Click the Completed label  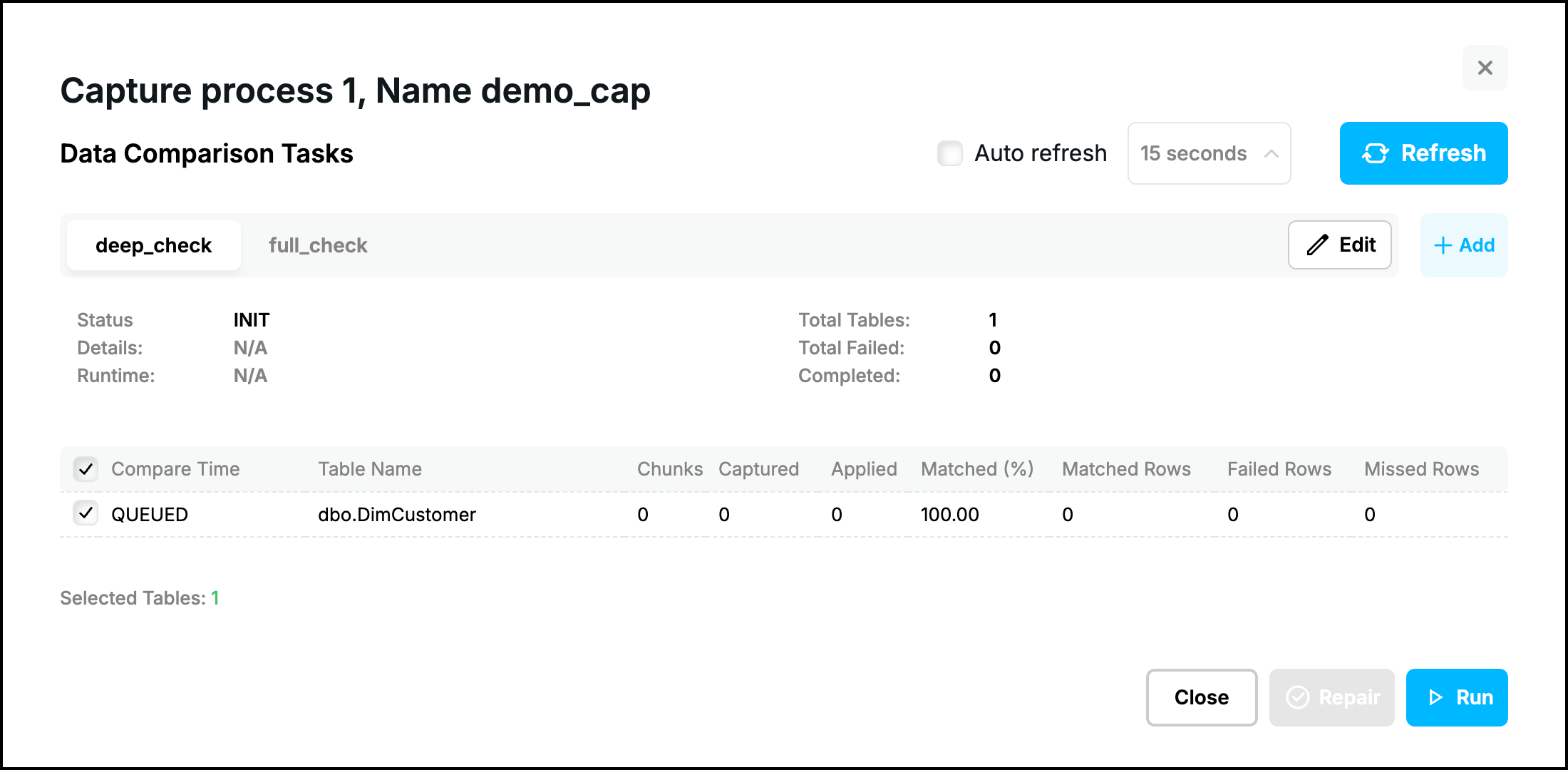[849, 376]
